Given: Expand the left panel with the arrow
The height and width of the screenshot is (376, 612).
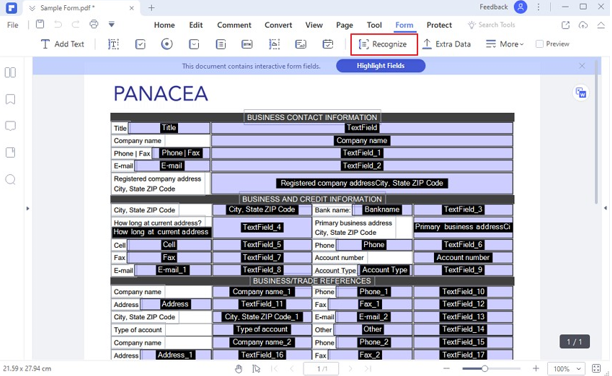Looking at the screenshot, I should (27, 208).
